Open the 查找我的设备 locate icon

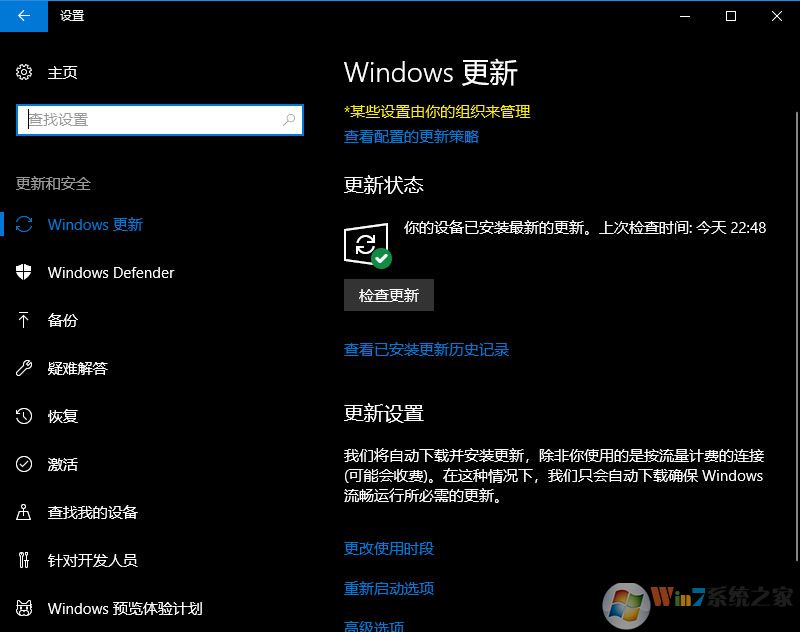point(24,512)
